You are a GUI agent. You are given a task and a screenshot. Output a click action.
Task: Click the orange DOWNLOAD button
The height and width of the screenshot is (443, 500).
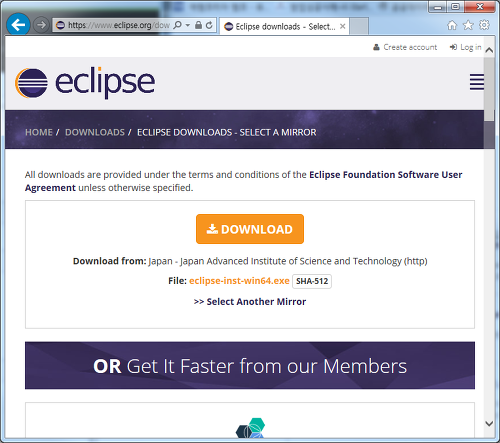pos(250,229)
